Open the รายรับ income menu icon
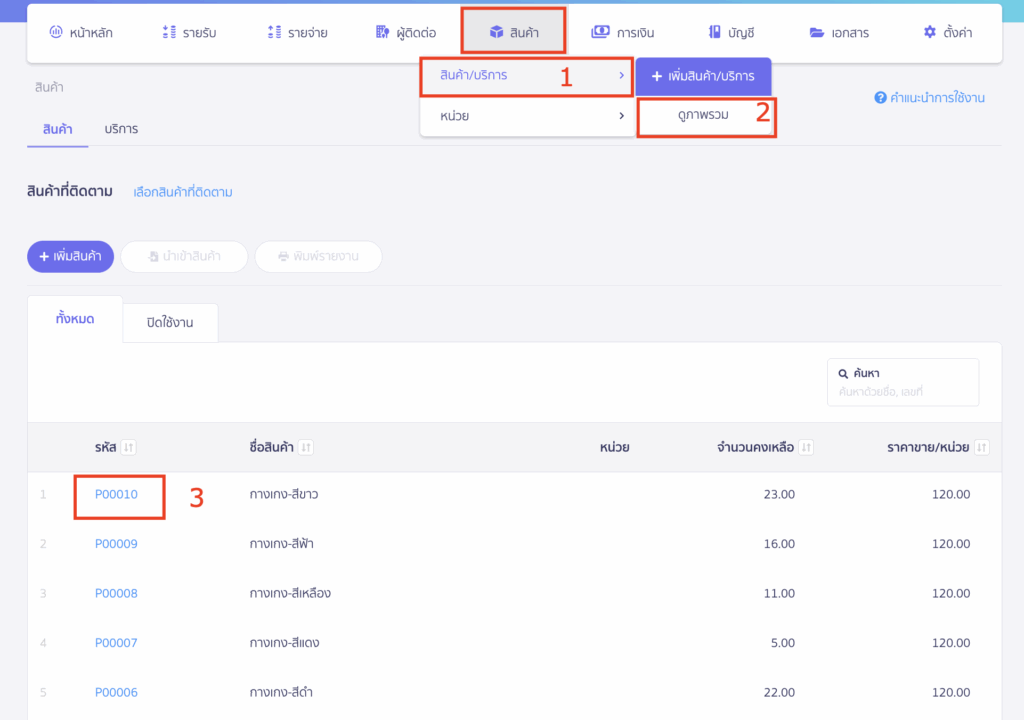This screenshot has width=1024, height=720. [169, 32]
